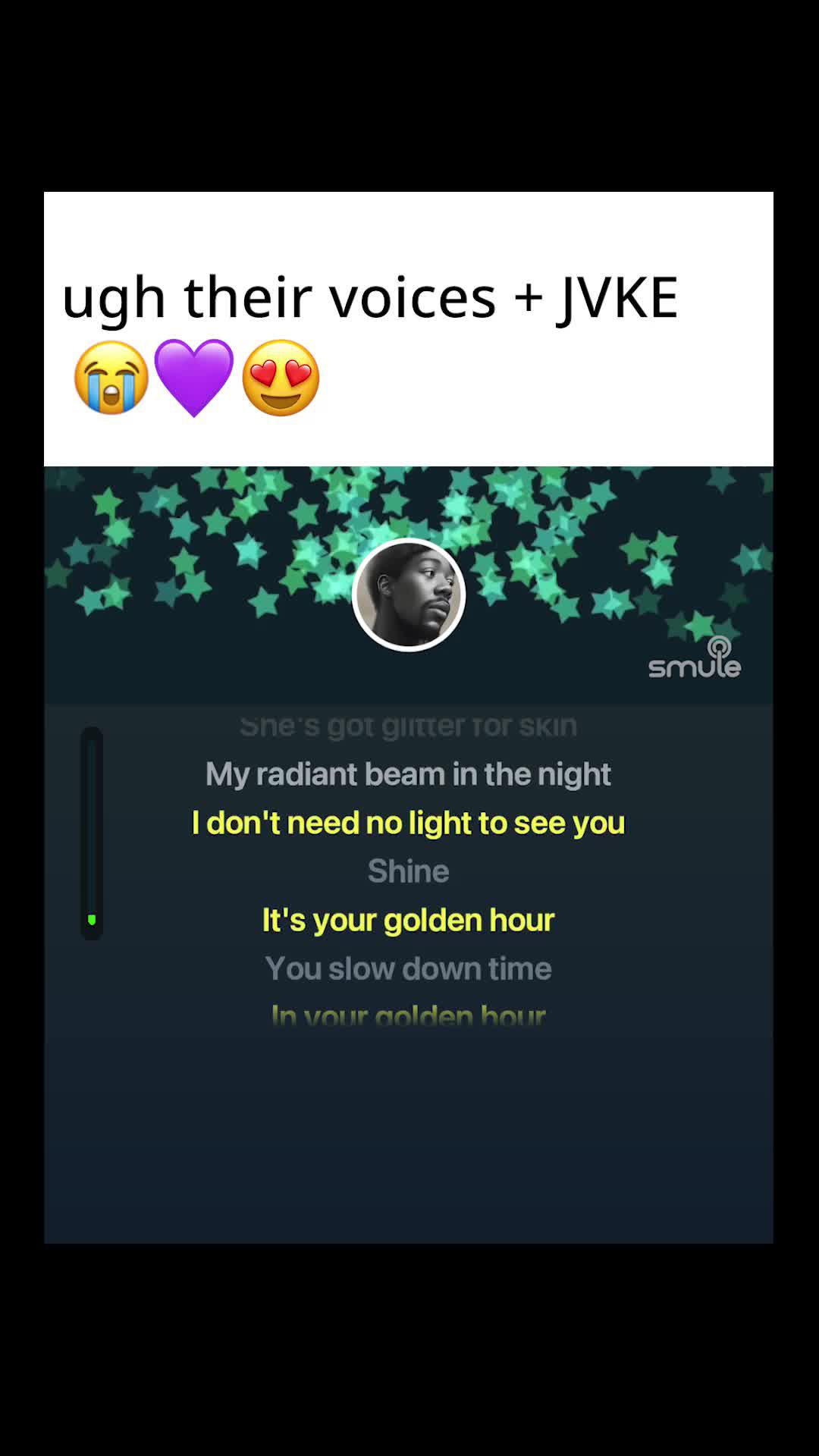Tap the lyric 'It's your golden hour'

click(408, 920)
